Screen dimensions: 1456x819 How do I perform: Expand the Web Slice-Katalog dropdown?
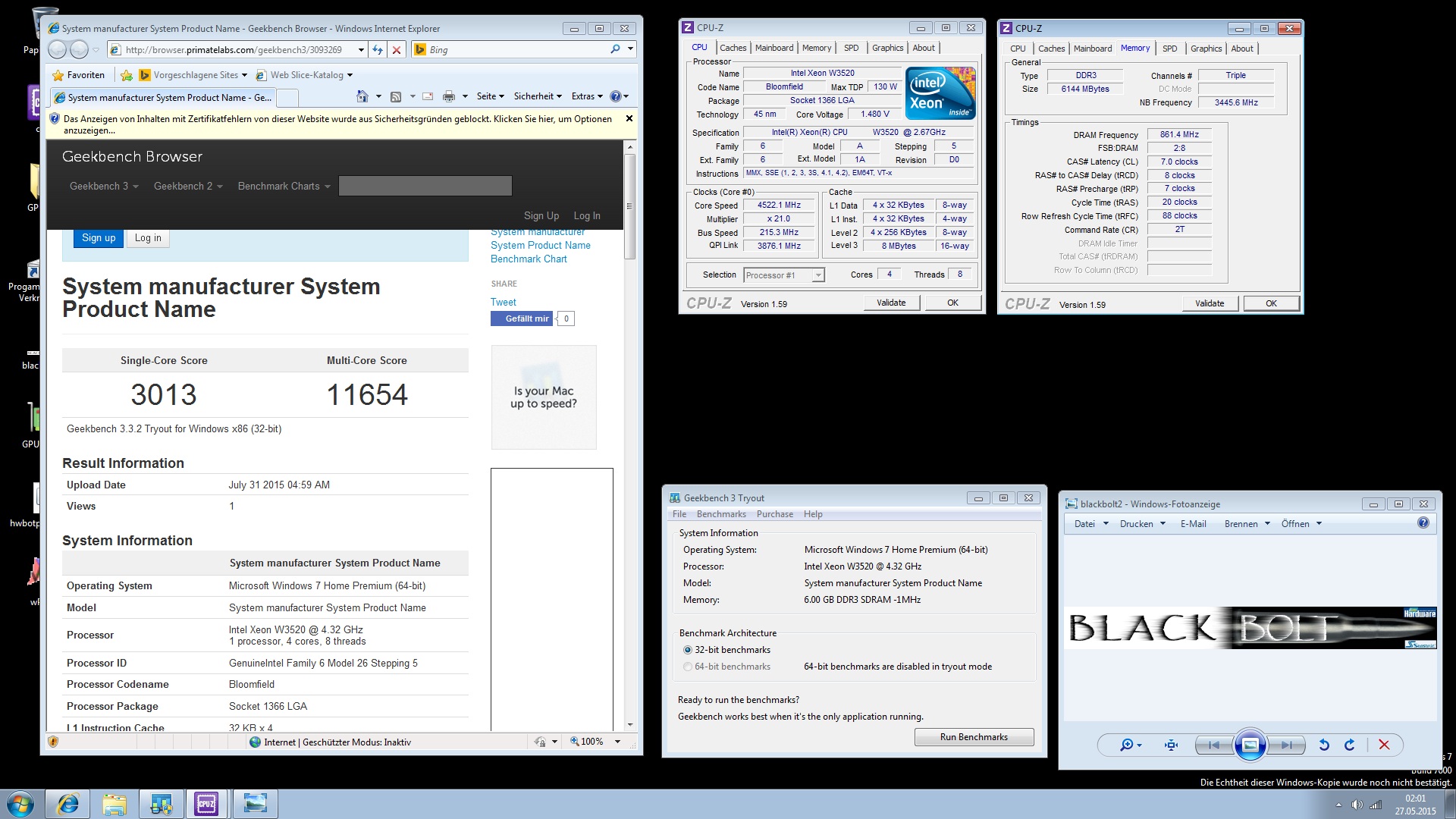point(350,75)
